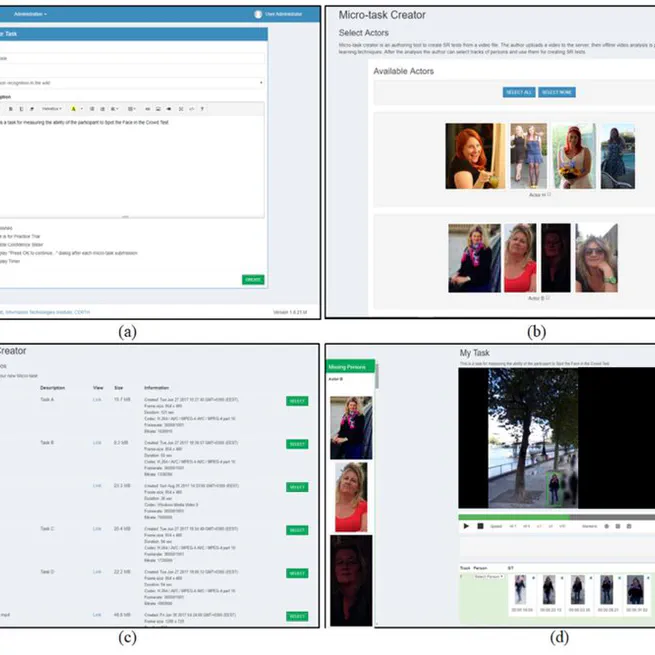Click SELECT button for the 23.3 MB video

tap(297, 487)
